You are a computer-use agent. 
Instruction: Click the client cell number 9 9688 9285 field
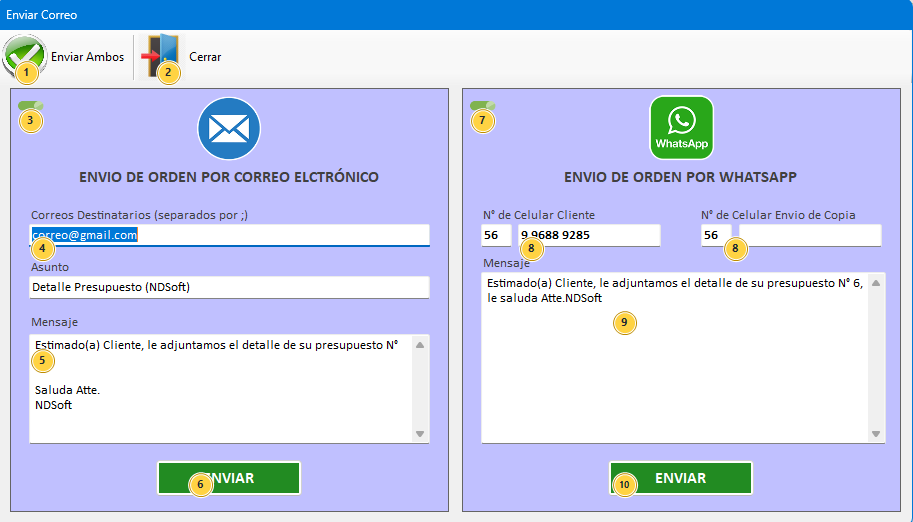click(589, 235)
